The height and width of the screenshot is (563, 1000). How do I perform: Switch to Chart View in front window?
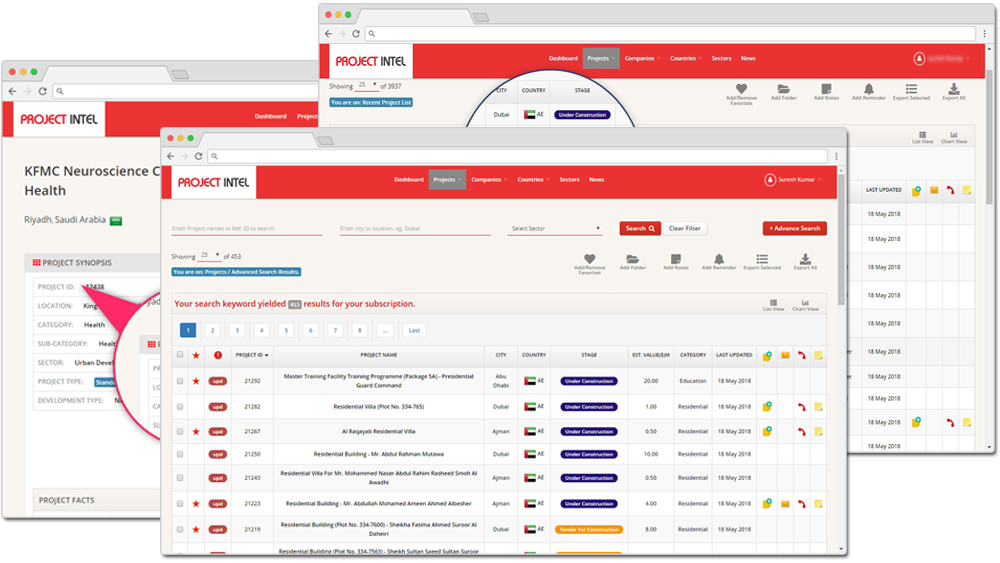coord(805,305)
